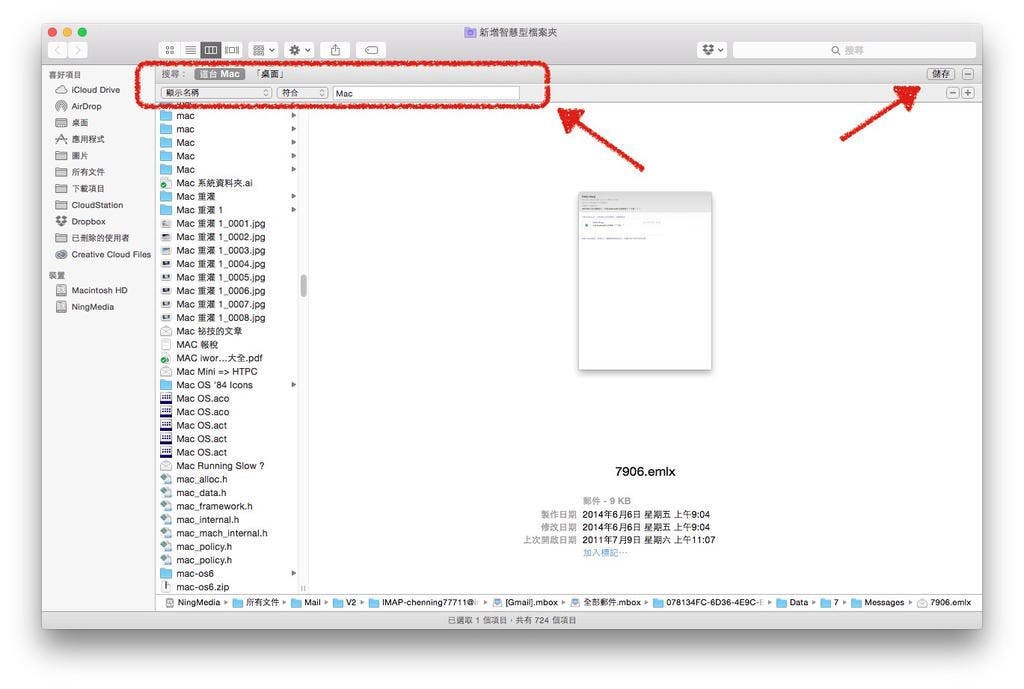Screen dimensions: 1024x689
Task: Open 所有文件 in the sidebar
Action: click(x=88, y=172)
